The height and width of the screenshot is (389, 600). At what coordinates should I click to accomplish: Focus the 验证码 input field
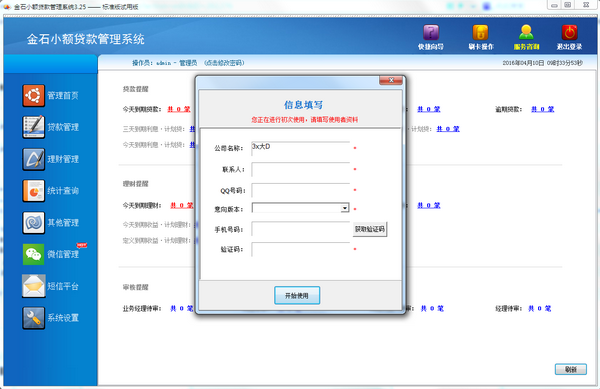pyautogui.click(x=300, y=249)
